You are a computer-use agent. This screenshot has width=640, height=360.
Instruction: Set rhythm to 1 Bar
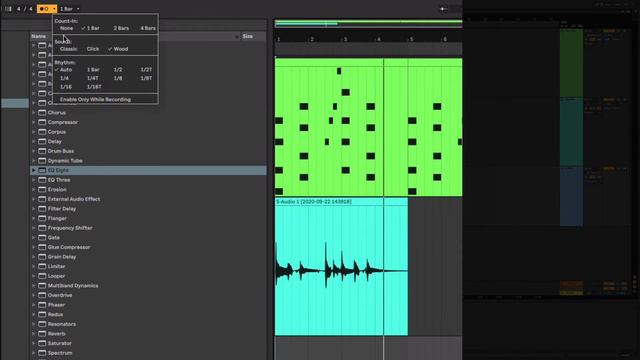(93, 70)
